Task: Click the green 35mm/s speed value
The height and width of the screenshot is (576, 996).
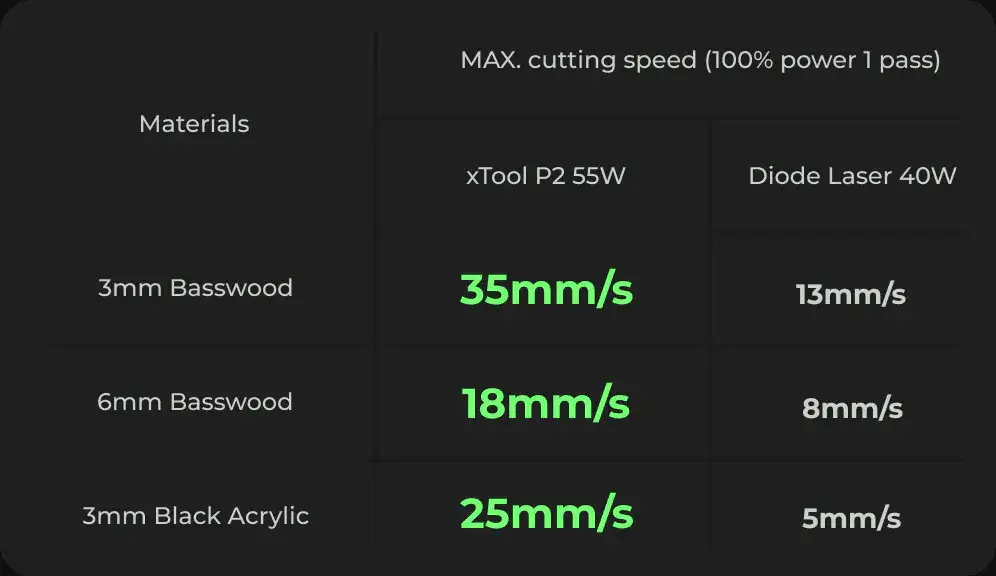Action: pos(546,290)
